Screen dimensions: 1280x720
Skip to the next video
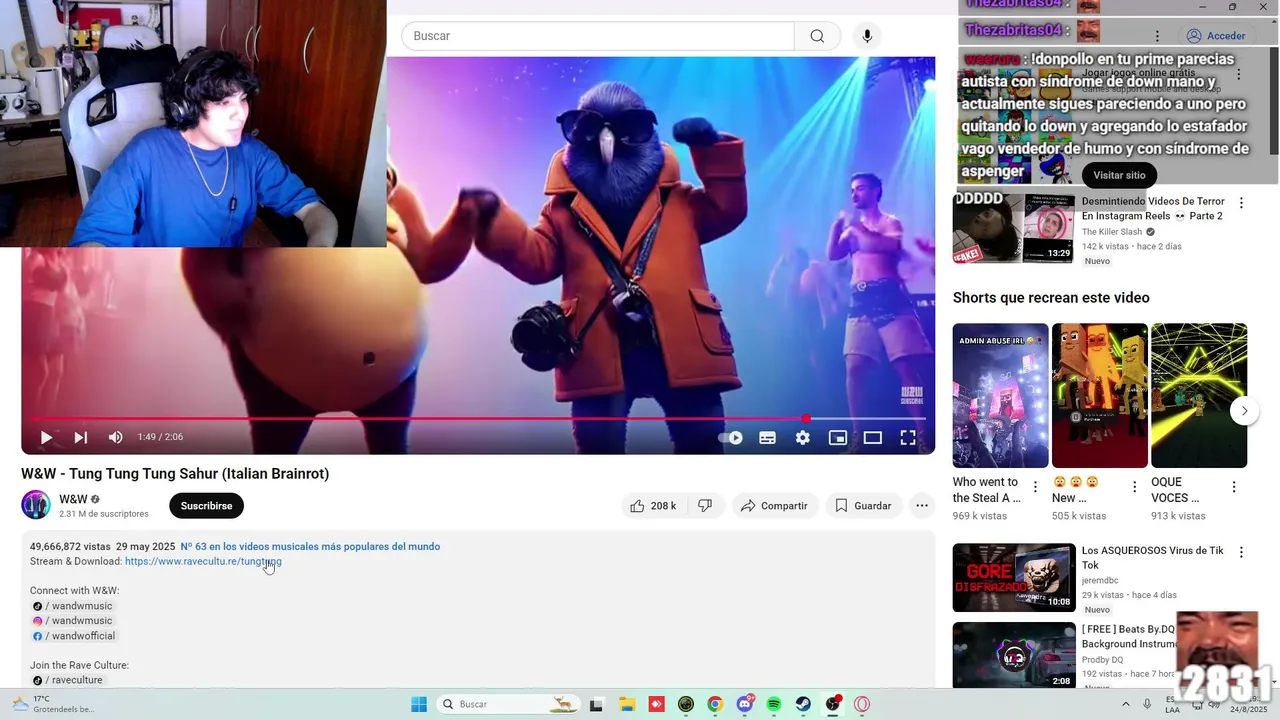81,437
